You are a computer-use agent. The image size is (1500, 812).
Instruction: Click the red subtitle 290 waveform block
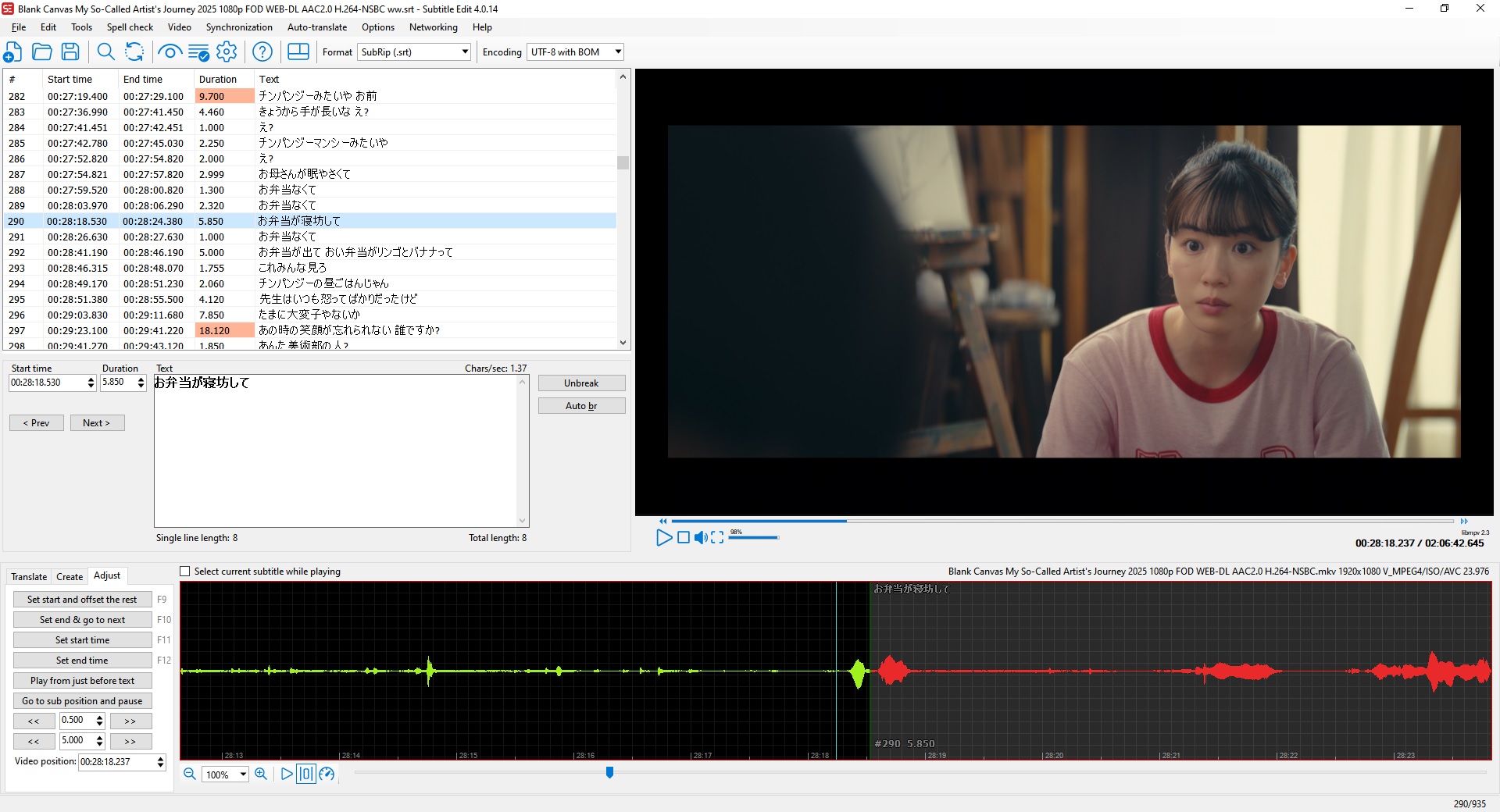coord(1180,671)
